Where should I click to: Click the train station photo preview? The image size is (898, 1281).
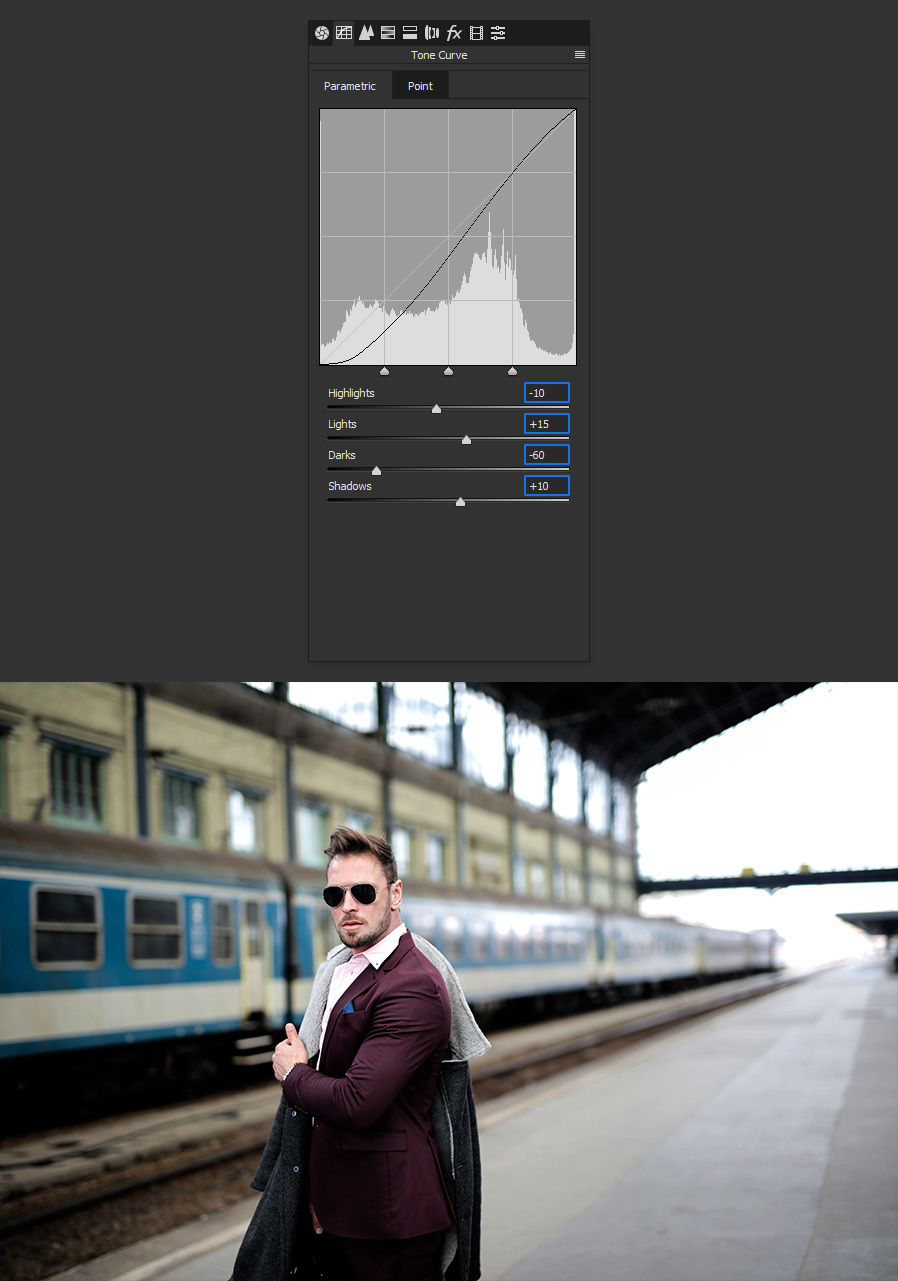[449, 981]
